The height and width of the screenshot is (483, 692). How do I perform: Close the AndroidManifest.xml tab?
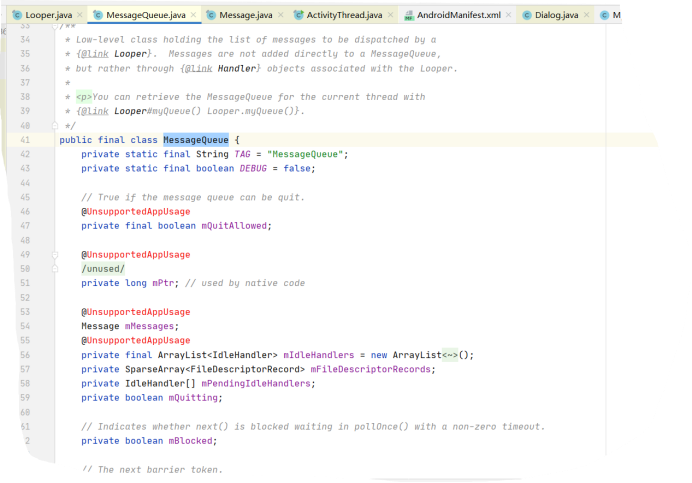509,15
